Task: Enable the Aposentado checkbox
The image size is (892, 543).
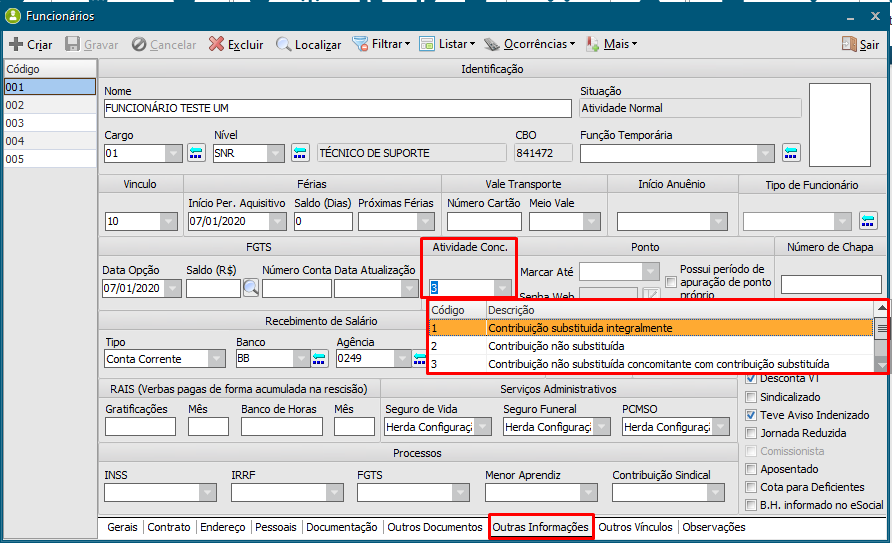Action: pos(753,469)
